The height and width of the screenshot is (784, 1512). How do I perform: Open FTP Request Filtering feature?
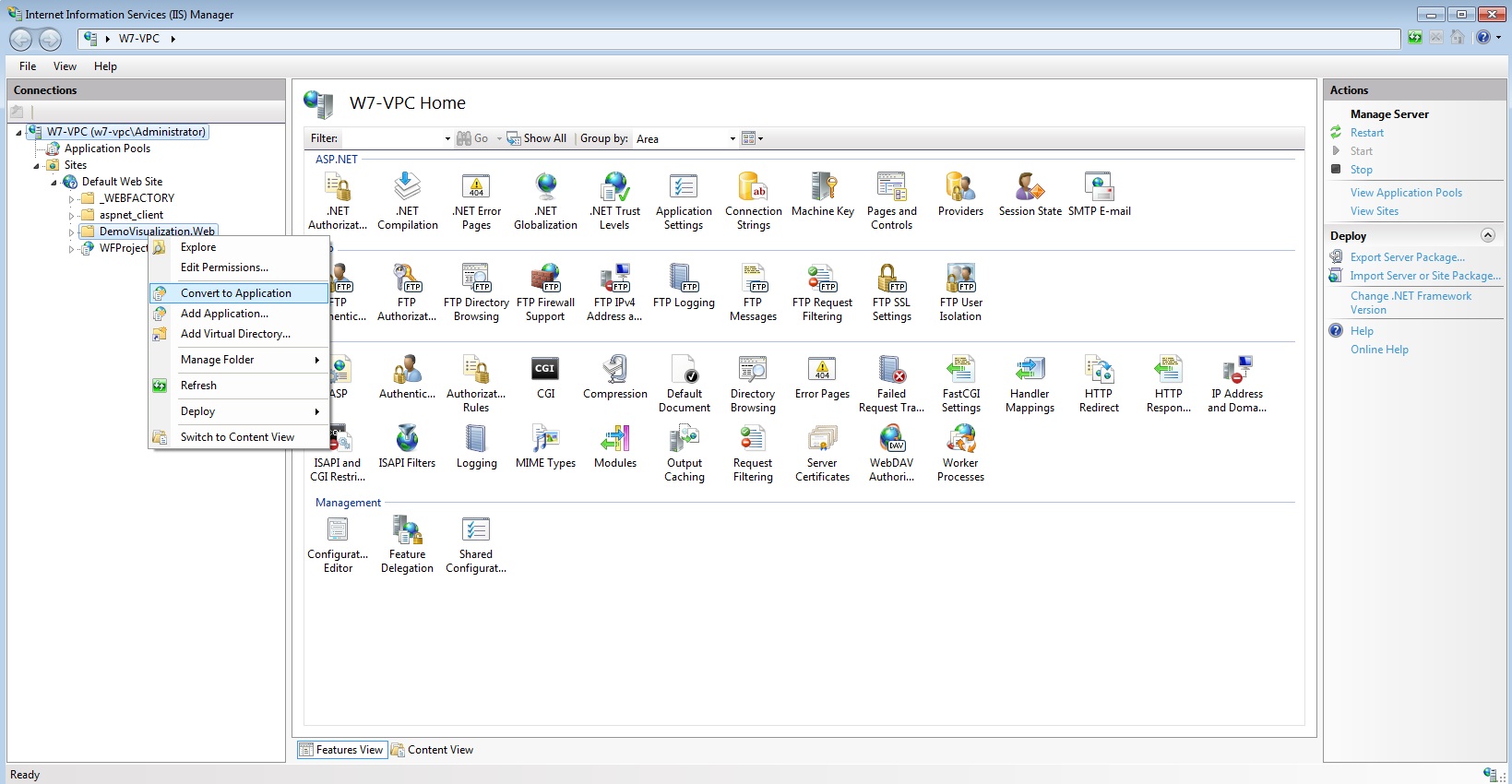[822, 292]
